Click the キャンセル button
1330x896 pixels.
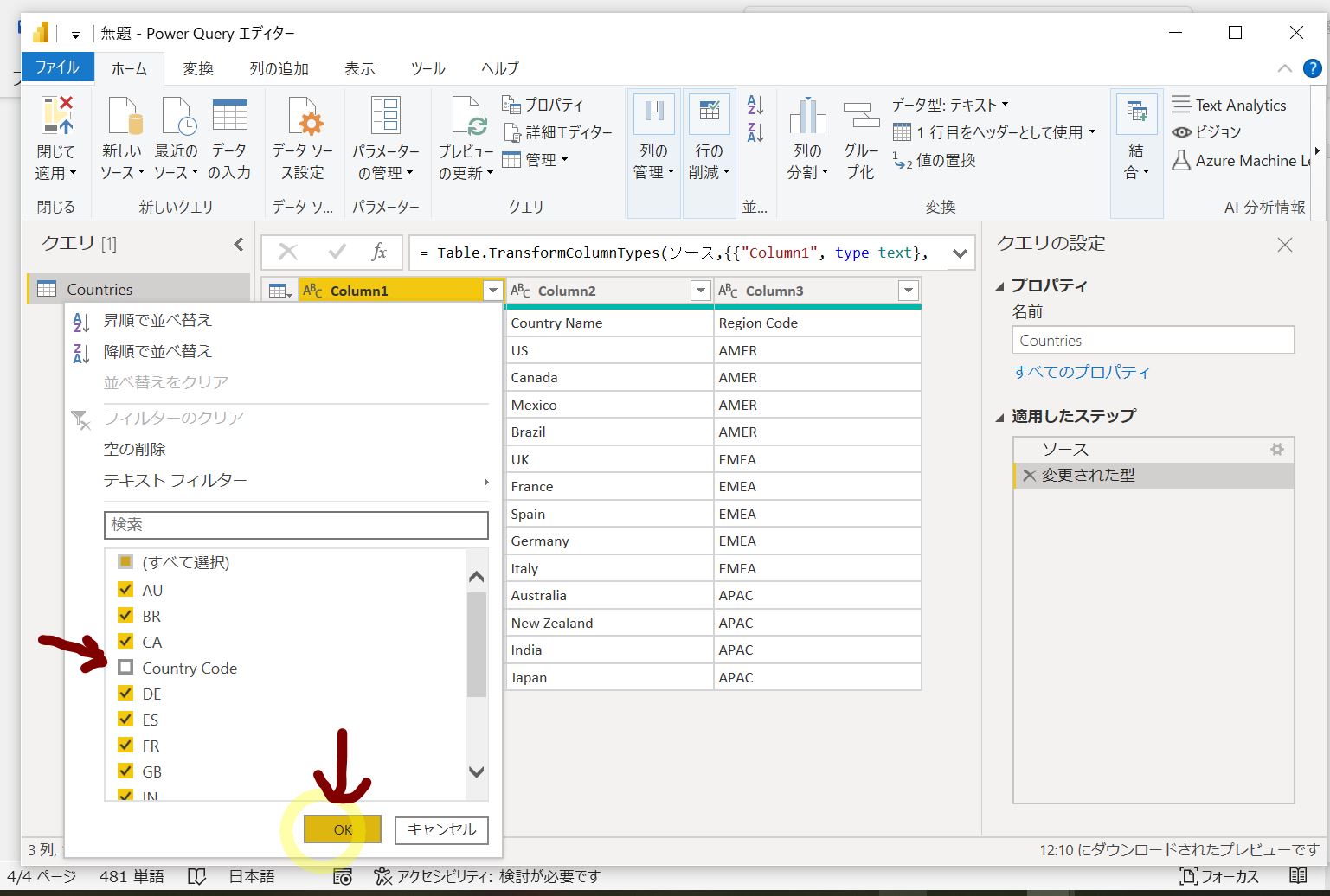(x=441, y=829)
